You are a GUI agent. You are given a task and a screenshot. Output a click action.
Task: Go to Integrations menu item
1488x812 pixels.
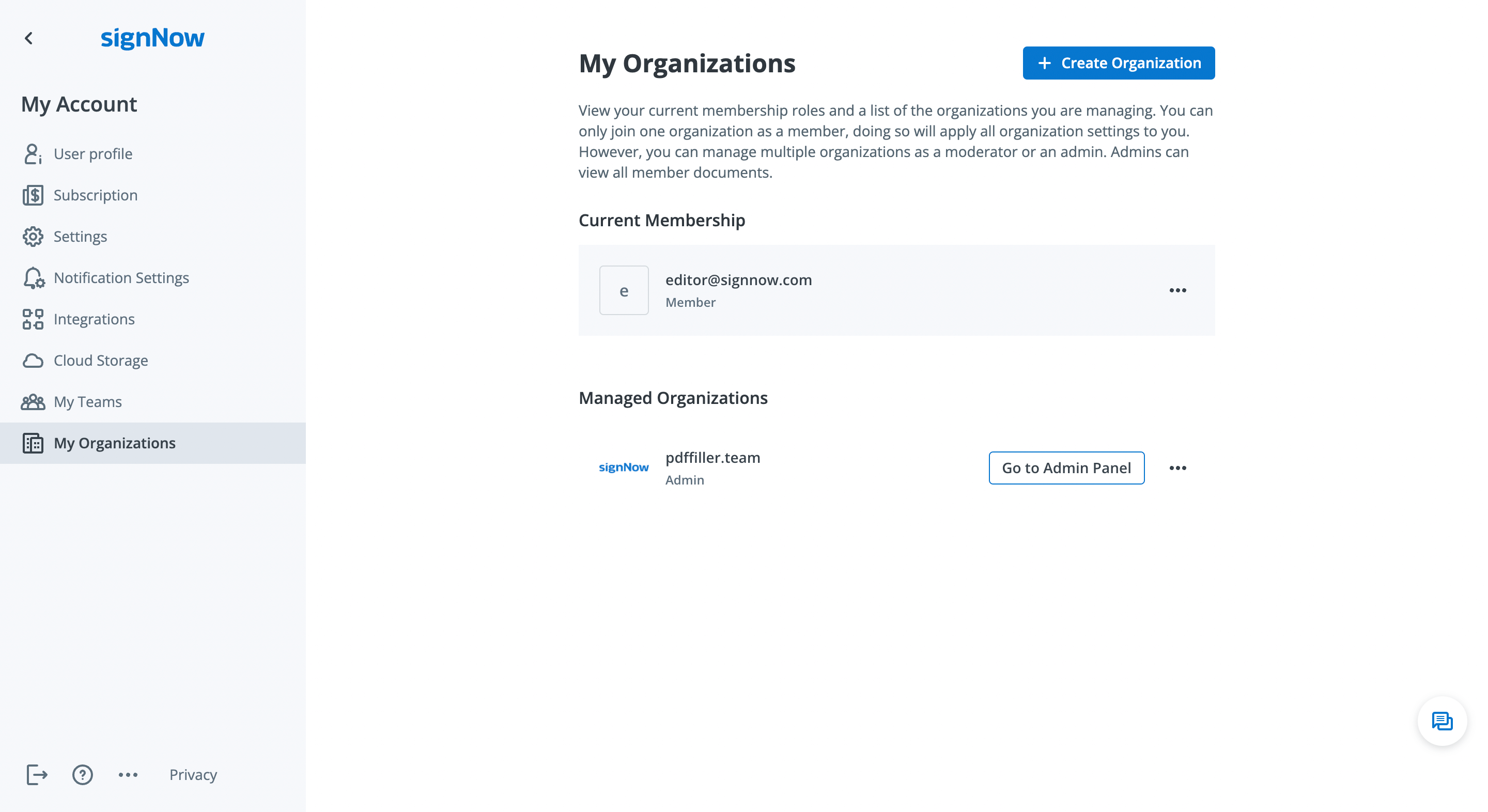pos(94,319)
